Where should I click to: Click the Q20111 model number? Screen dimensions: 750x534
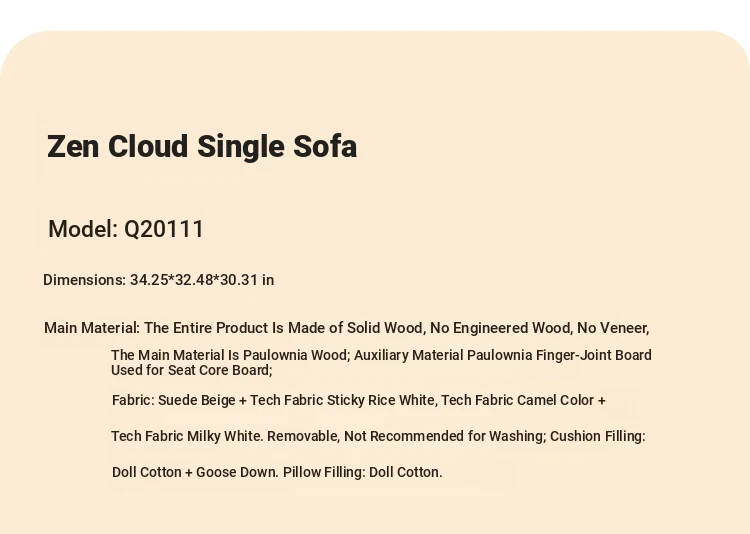[164, 229]
